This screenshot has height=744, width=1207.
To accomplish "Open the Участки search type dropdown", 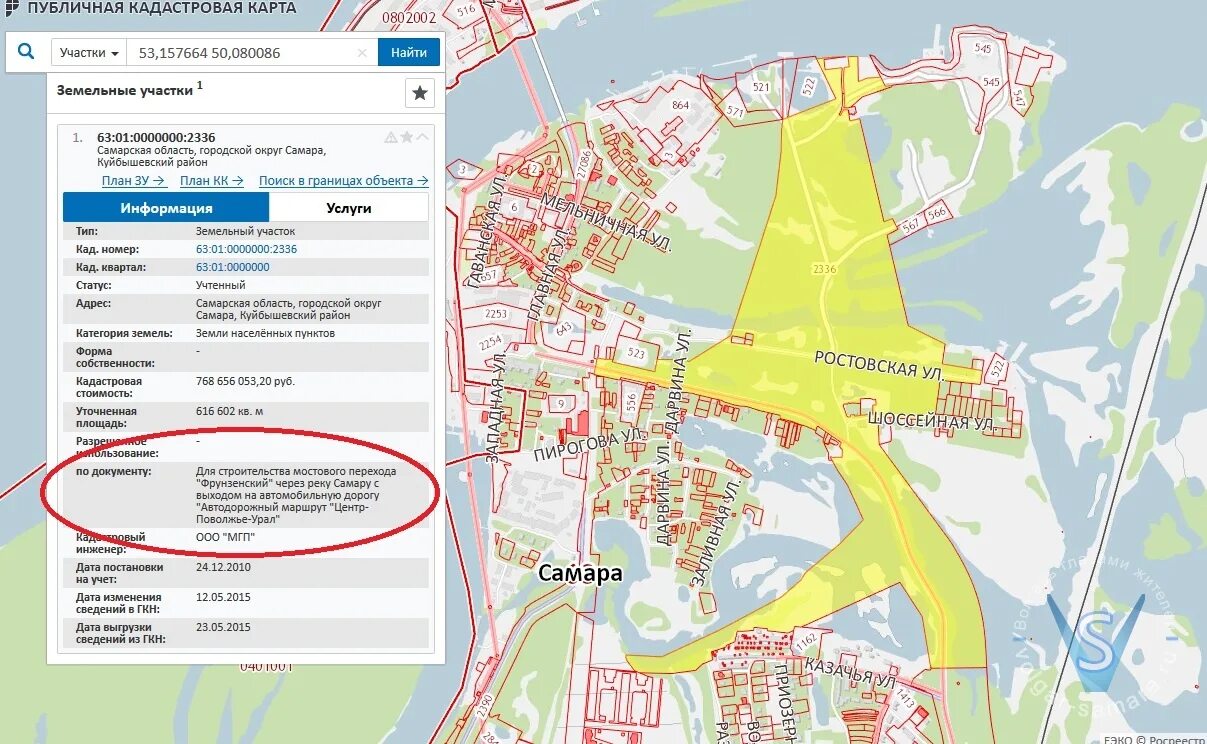I will [87, 51].
